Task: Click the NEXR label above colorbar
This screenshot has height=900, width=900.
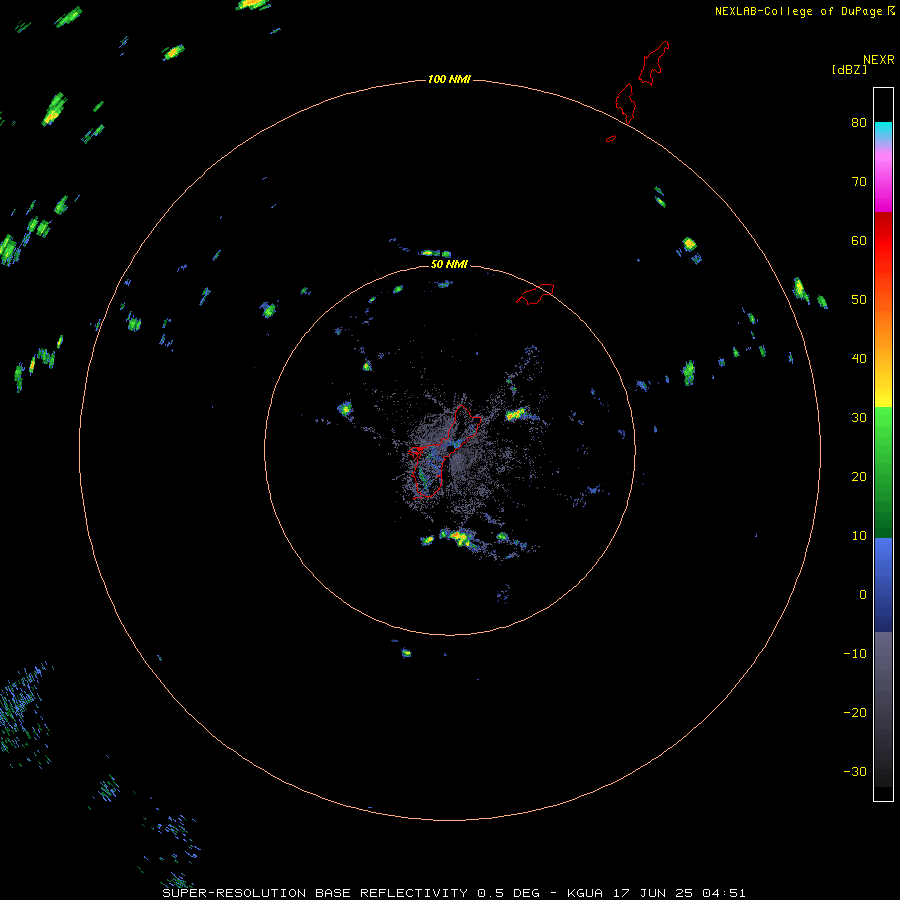Action: coord(879,60)
